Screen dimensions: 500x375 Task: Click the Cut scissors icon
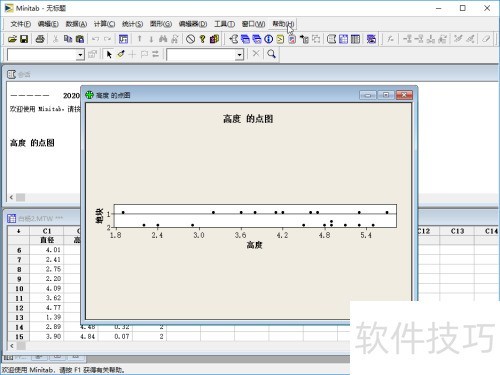pyautogui.click(x=56, y=39)
